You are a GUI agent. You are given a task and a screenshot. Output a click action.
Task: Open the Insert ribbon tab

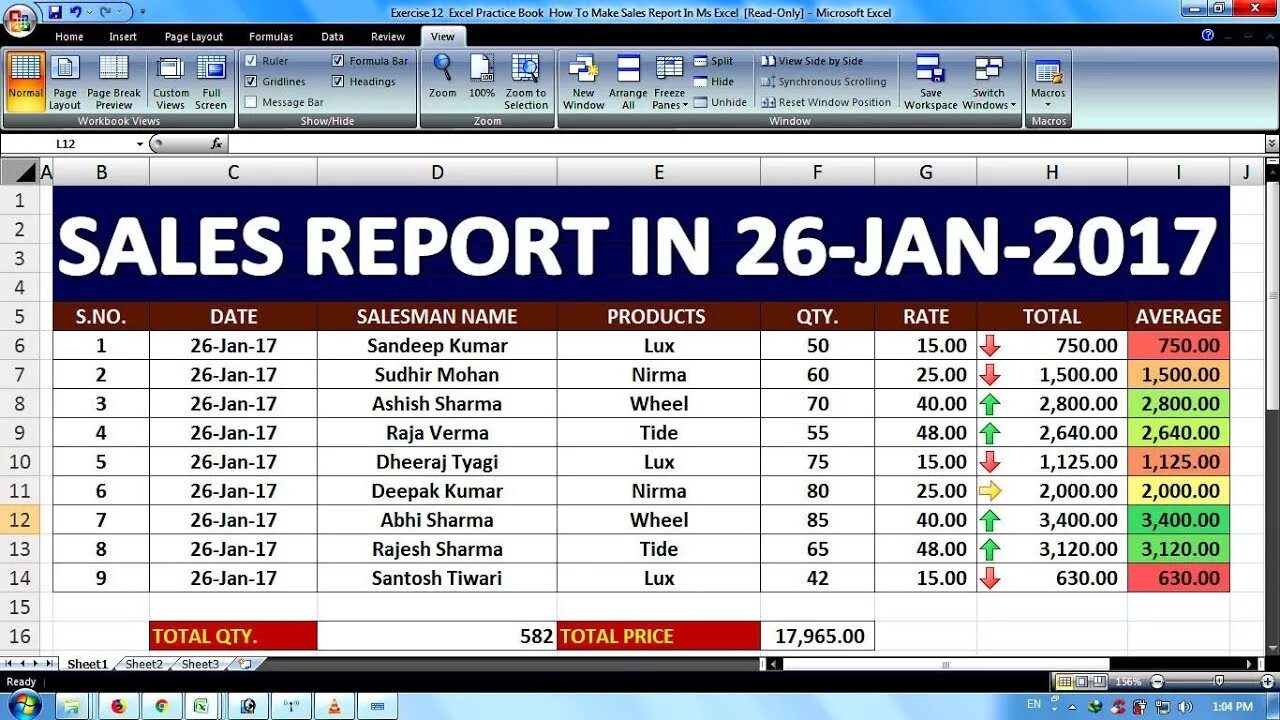pyautogui.click(x=123, y=36)
